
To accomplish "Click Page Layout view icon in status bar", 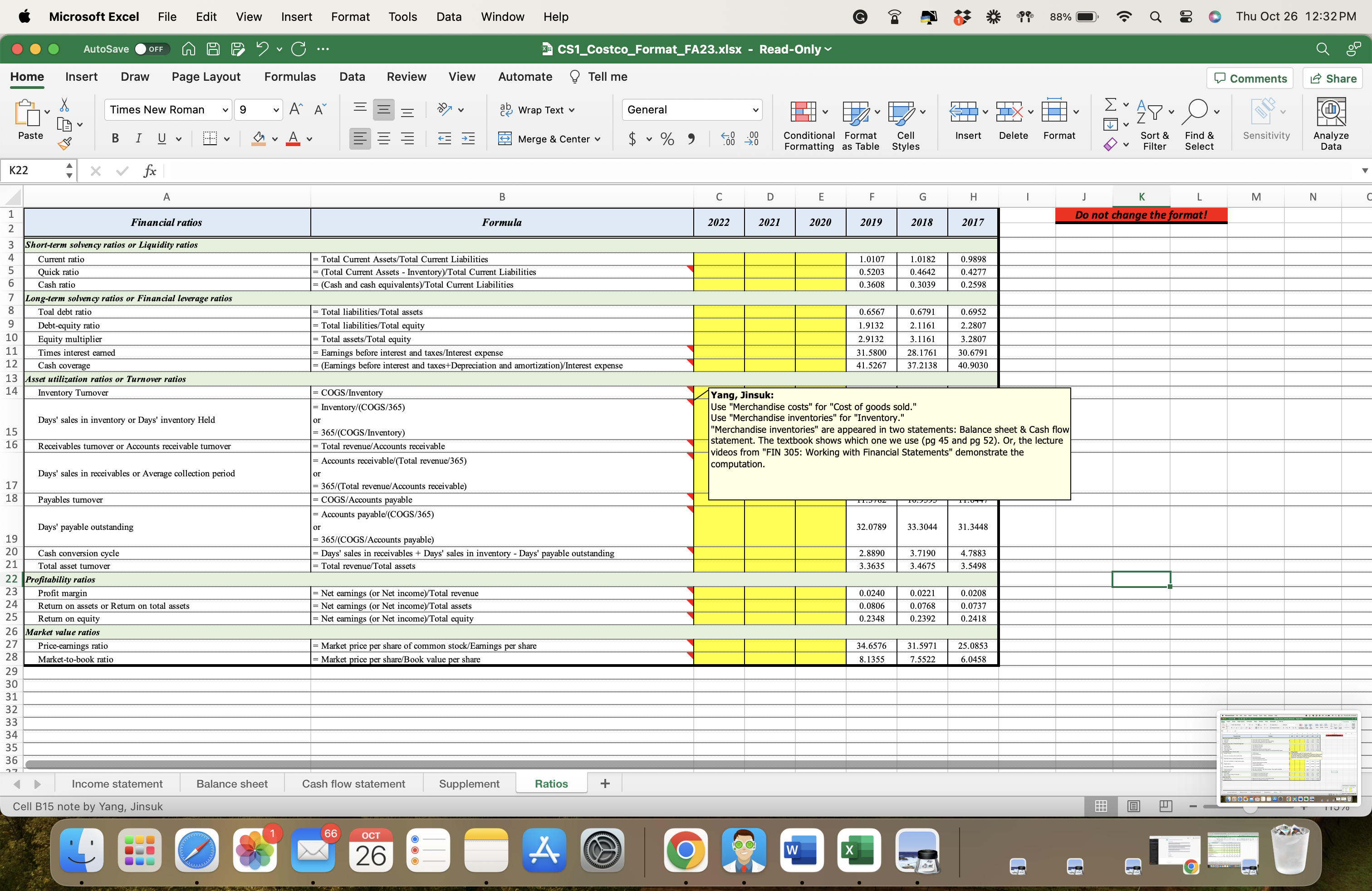I will coord(1133,806).
